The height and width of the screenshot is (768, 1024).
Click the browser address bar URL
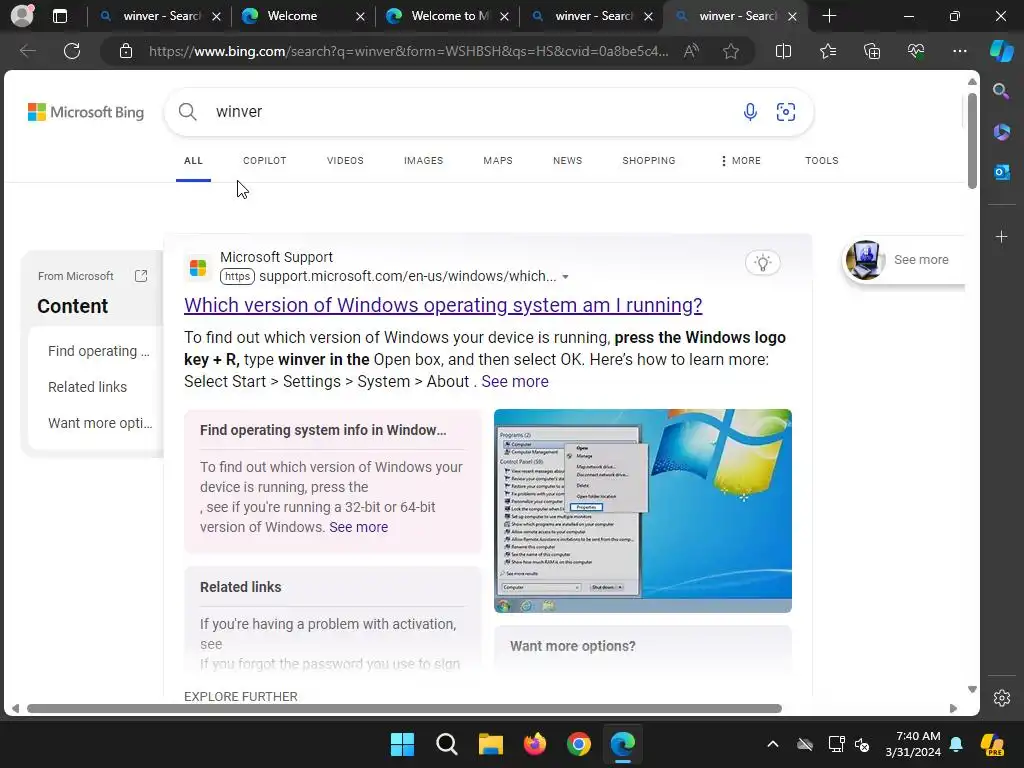tap(408, 51)
